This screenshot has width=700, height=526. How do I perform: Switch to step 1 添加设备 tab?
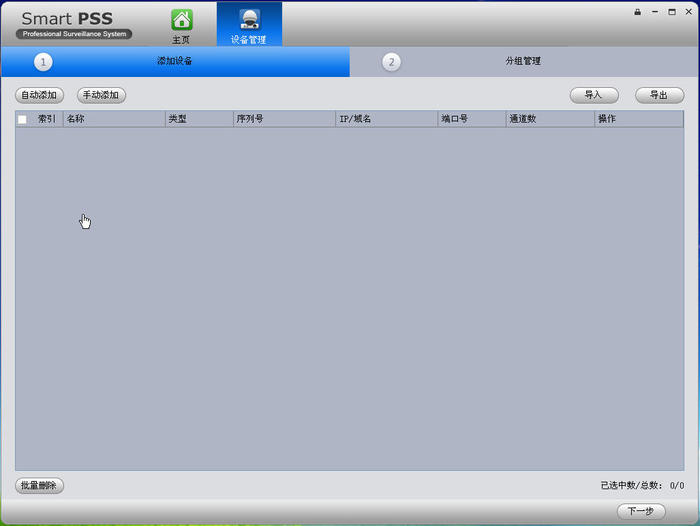tap(175, 62)
